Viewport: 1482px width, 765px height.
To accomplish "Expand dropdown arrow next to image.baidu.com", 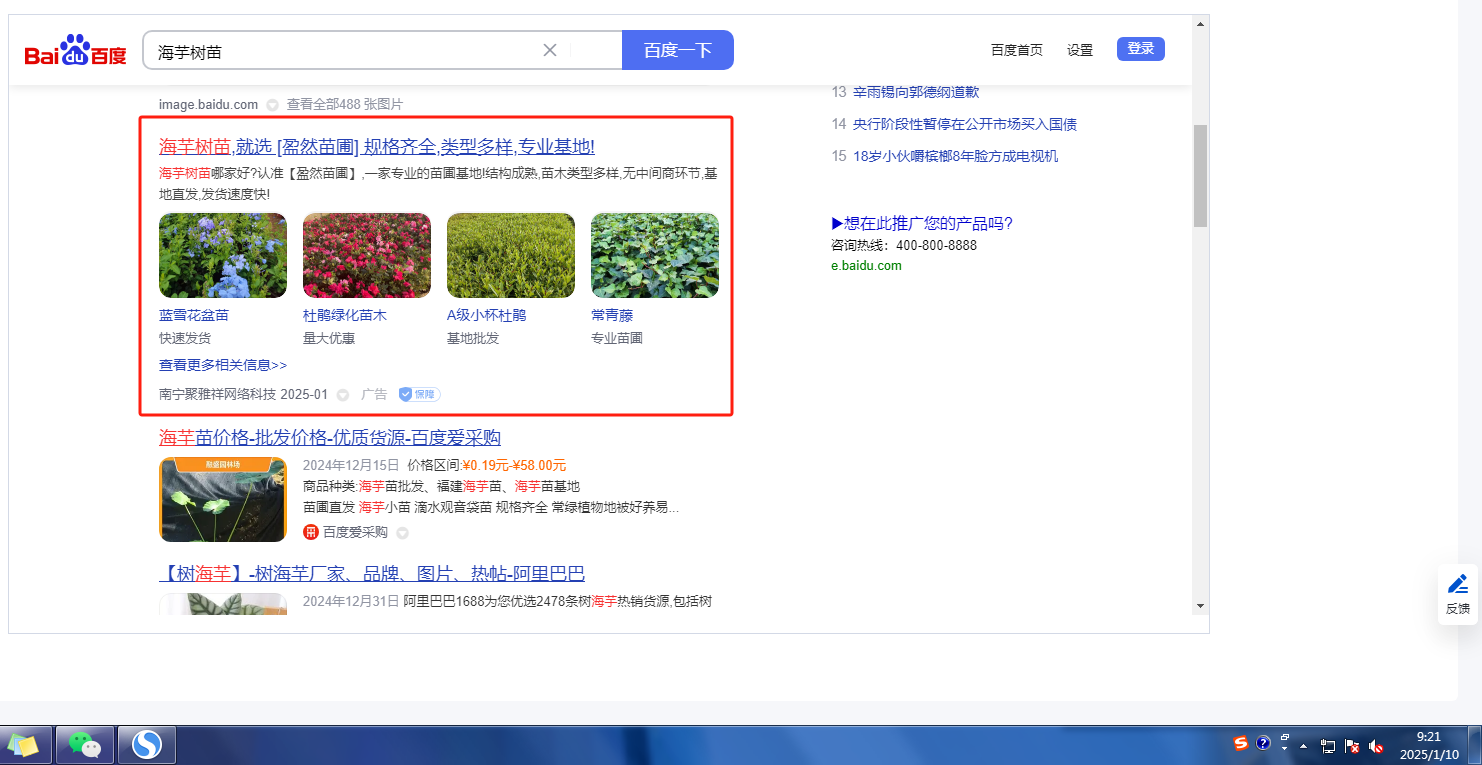I will [x=272, y=105].
